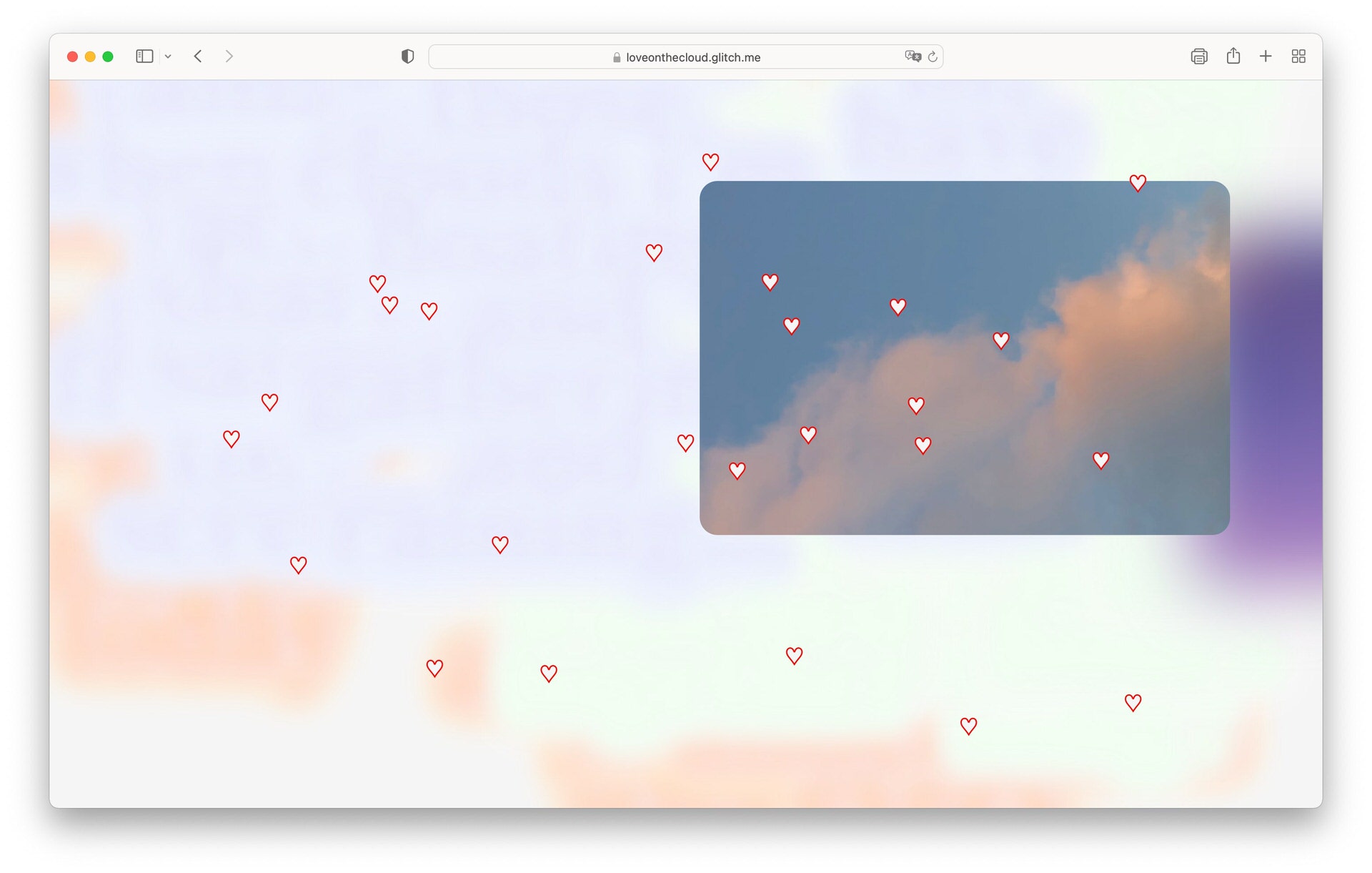Image resolution: width=1372 pixels, height=873 pixels.
Task: Click the loveonthecloud.glitch.me address bar
Action: [692, 57]
